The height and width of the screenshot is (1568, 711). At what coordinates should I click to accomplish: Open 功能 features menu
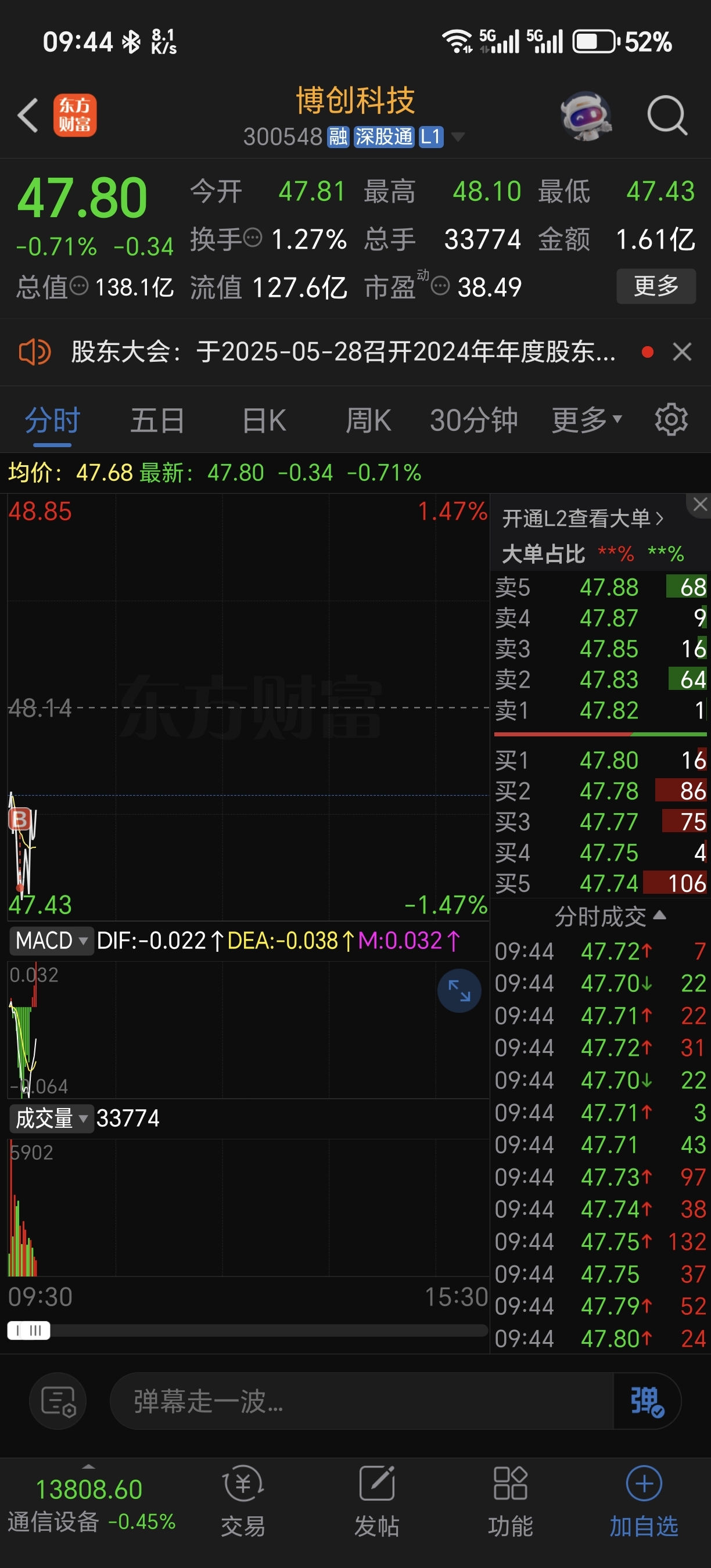510,1502
